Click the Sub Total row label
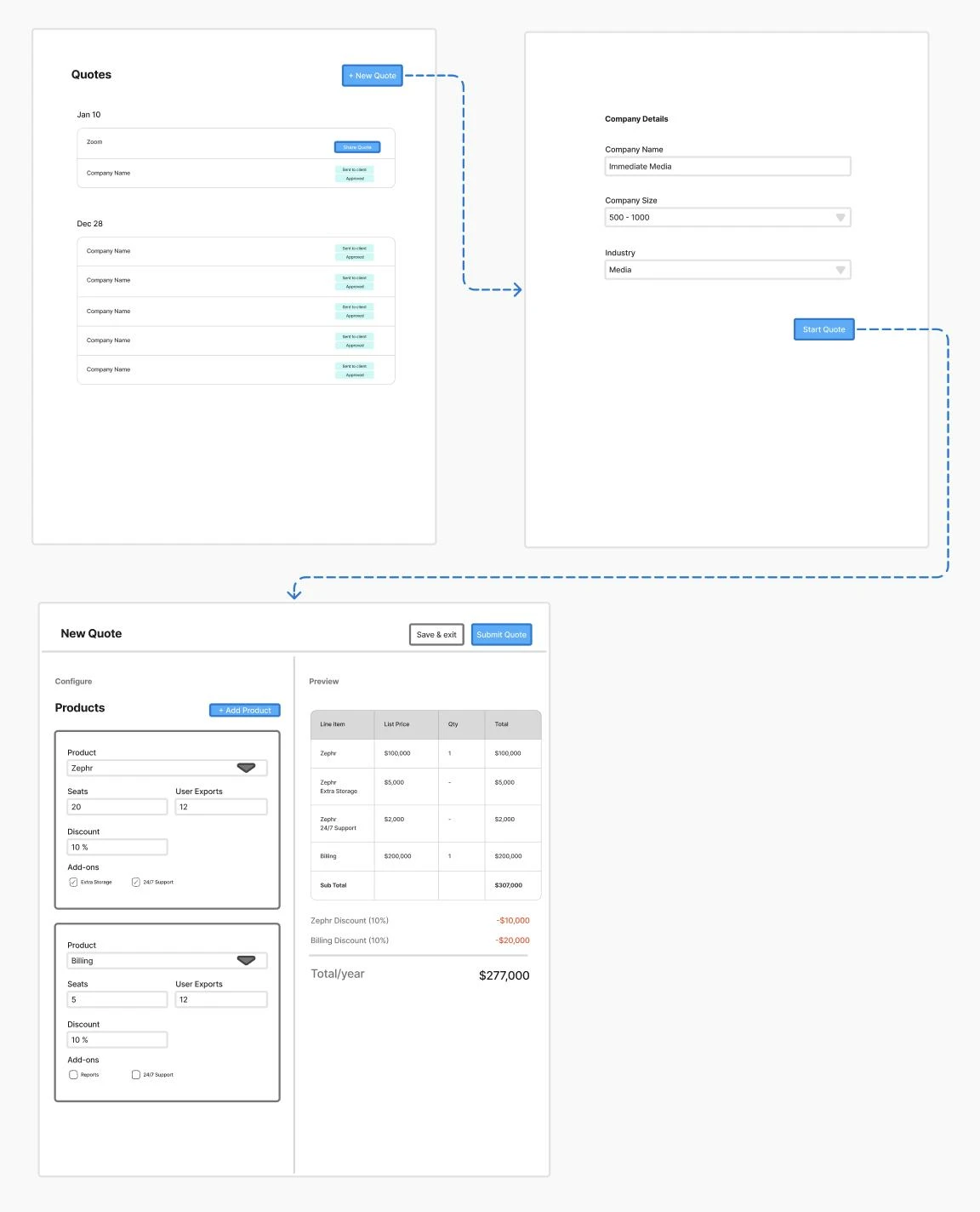 [x=333, y=885]
